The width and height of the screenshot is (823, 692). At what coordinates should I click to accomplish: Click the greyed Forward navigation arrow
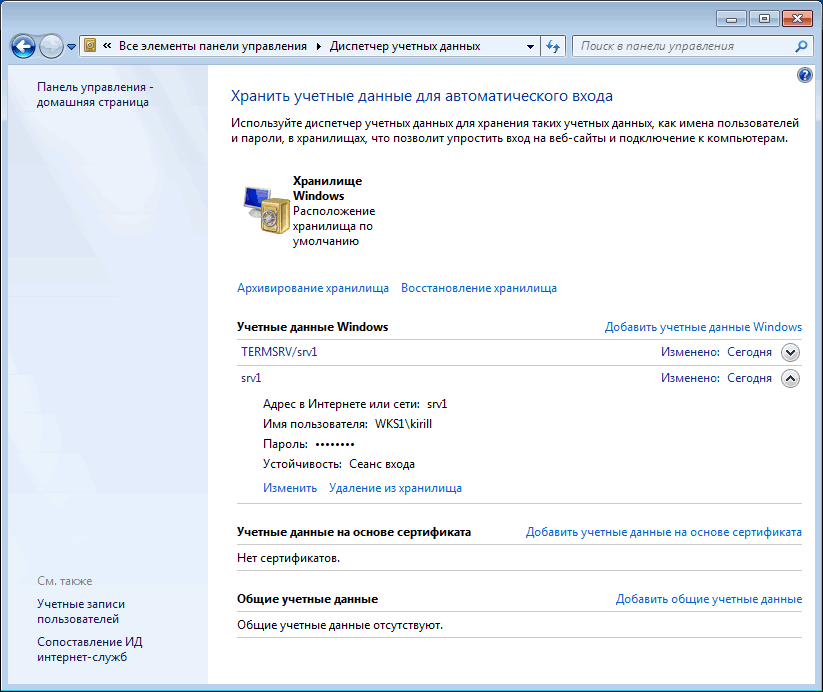coord(51,47)
